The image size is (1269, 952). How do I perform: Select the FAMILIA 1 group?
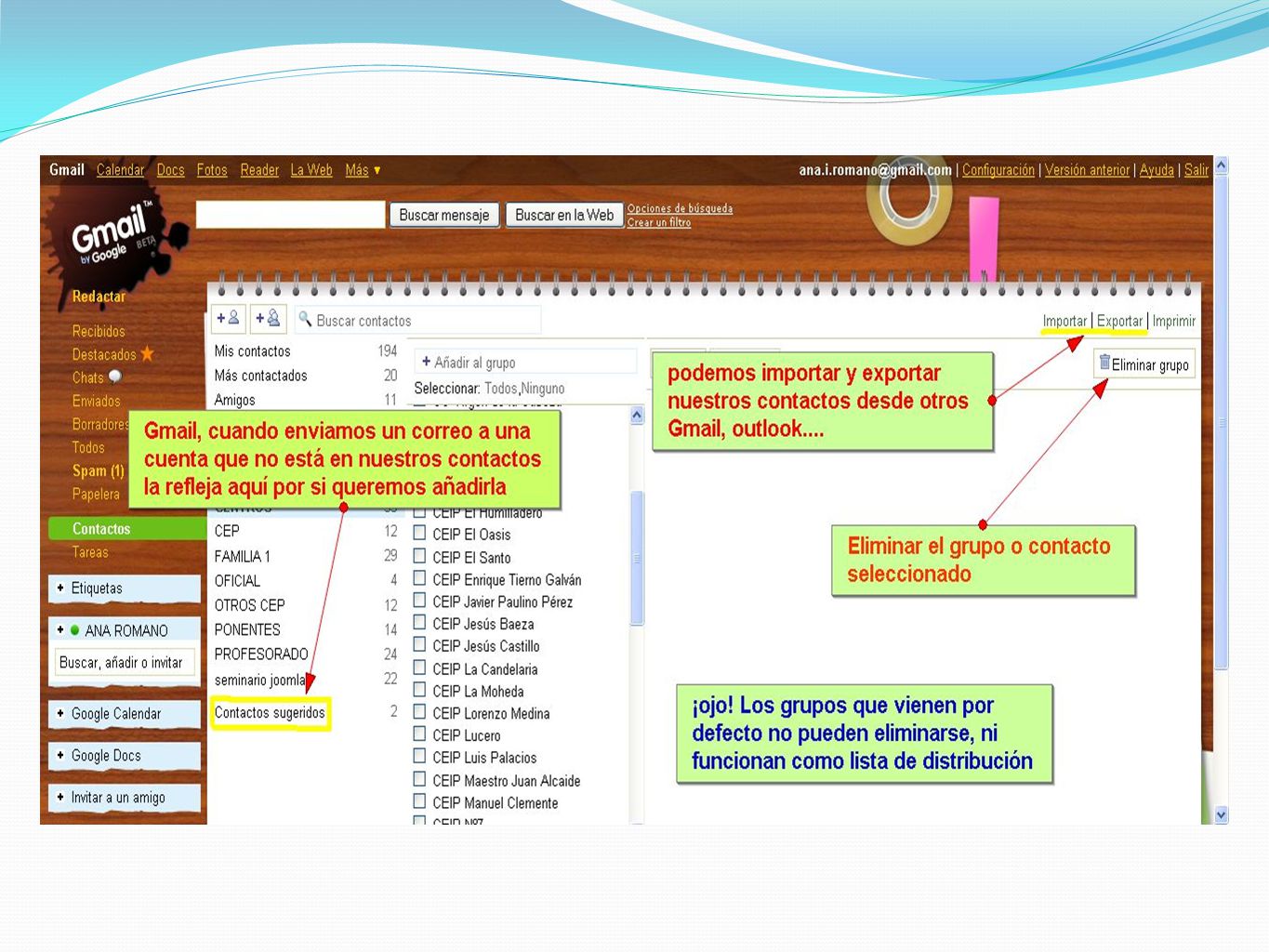point(305,556)
